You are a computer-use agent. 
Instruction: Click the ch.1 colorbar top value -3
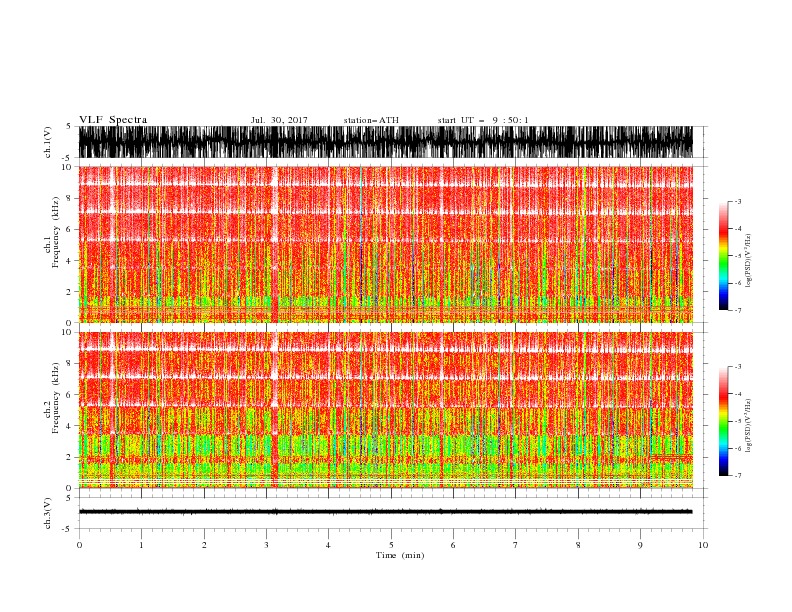pos(738,201)
